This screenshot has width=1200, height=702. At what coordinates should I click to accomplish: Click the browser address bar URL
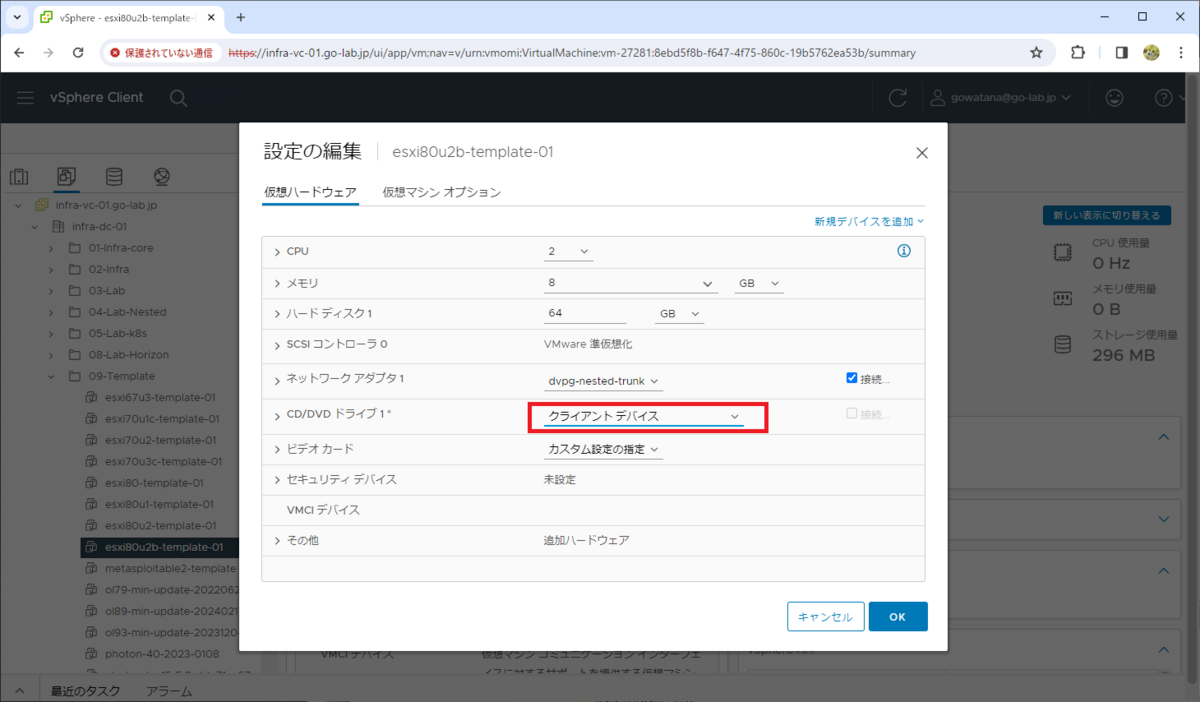coord(572,53)
